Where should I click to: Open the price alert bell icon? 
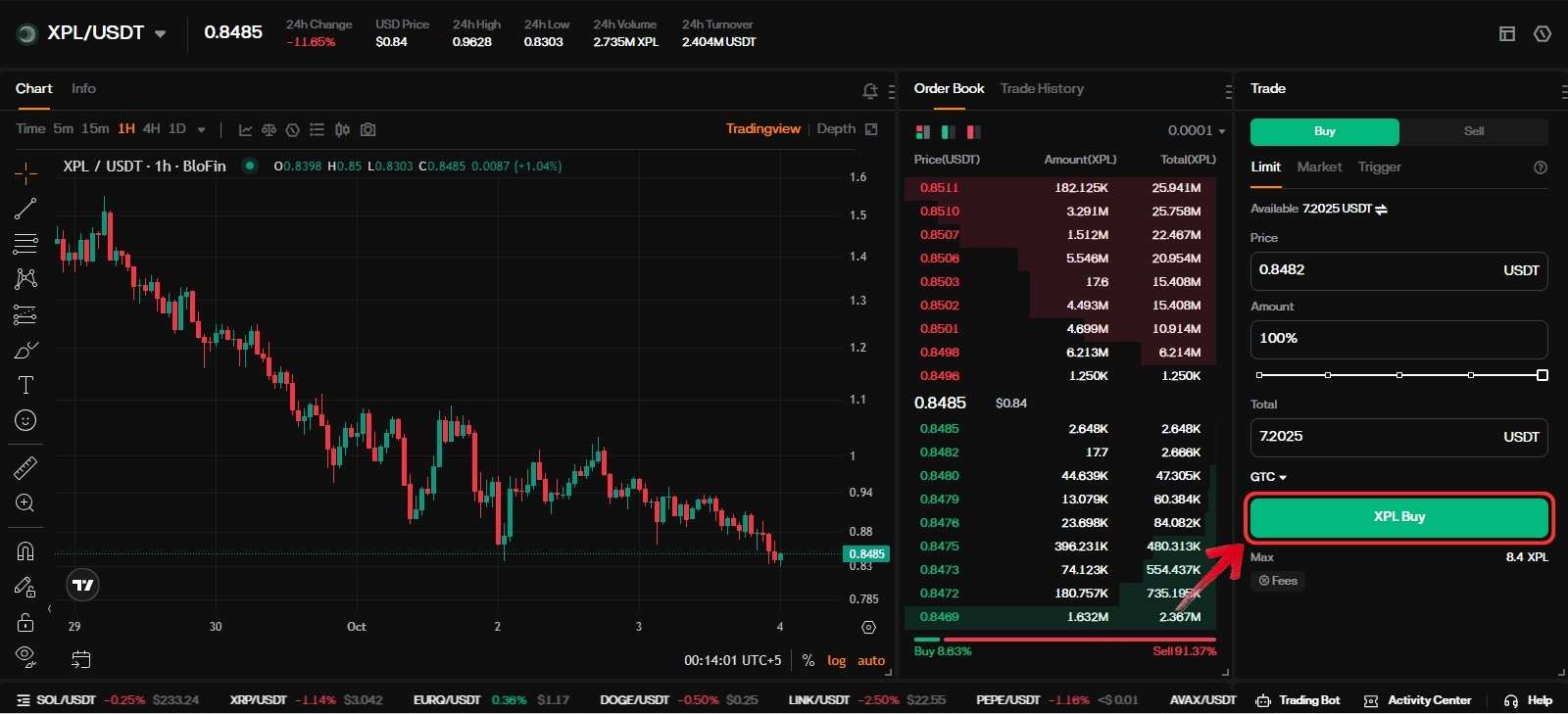[869, 91]
